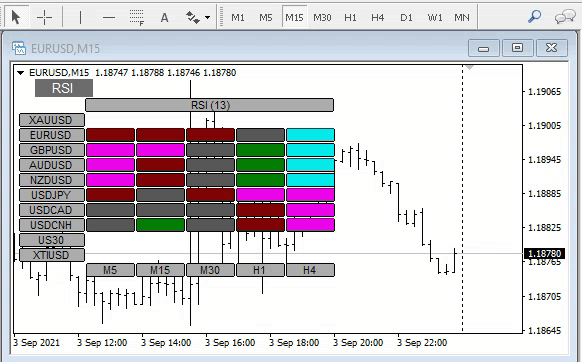Pick the text label tool
582x362 pixels.
pyautogui.click(x=164, y=17)
